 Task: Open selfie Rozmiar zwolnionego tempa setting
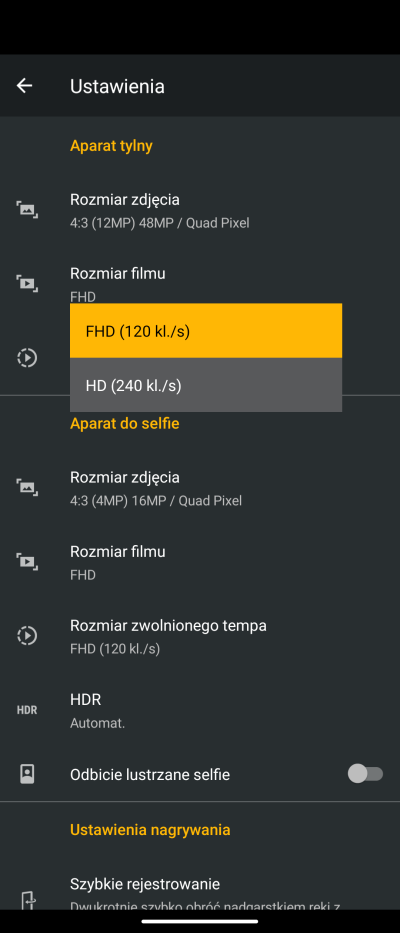200,636
